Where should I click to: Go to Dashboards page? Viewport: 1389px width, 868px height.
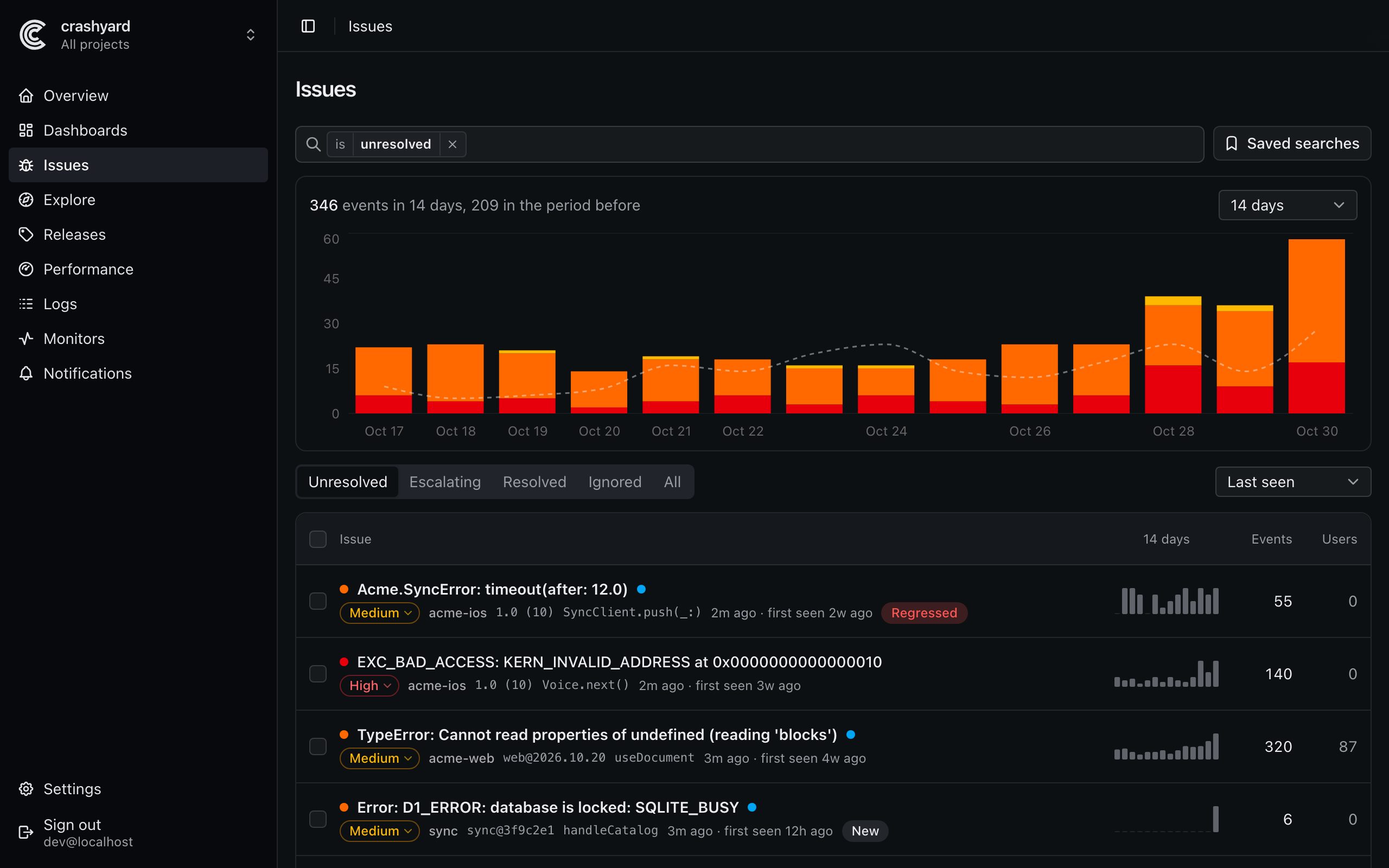coord(138,130)
